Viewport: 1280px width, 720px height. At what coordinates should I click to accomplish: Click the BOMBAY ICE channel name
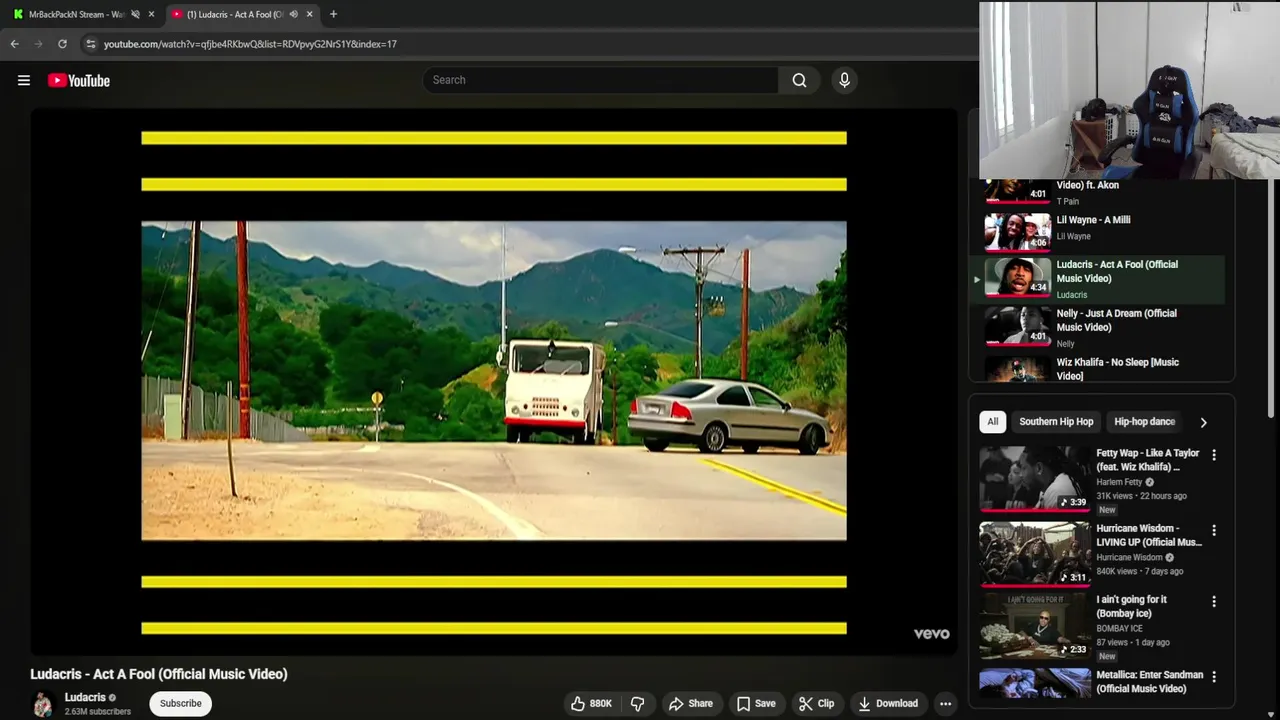[1119, 628]
